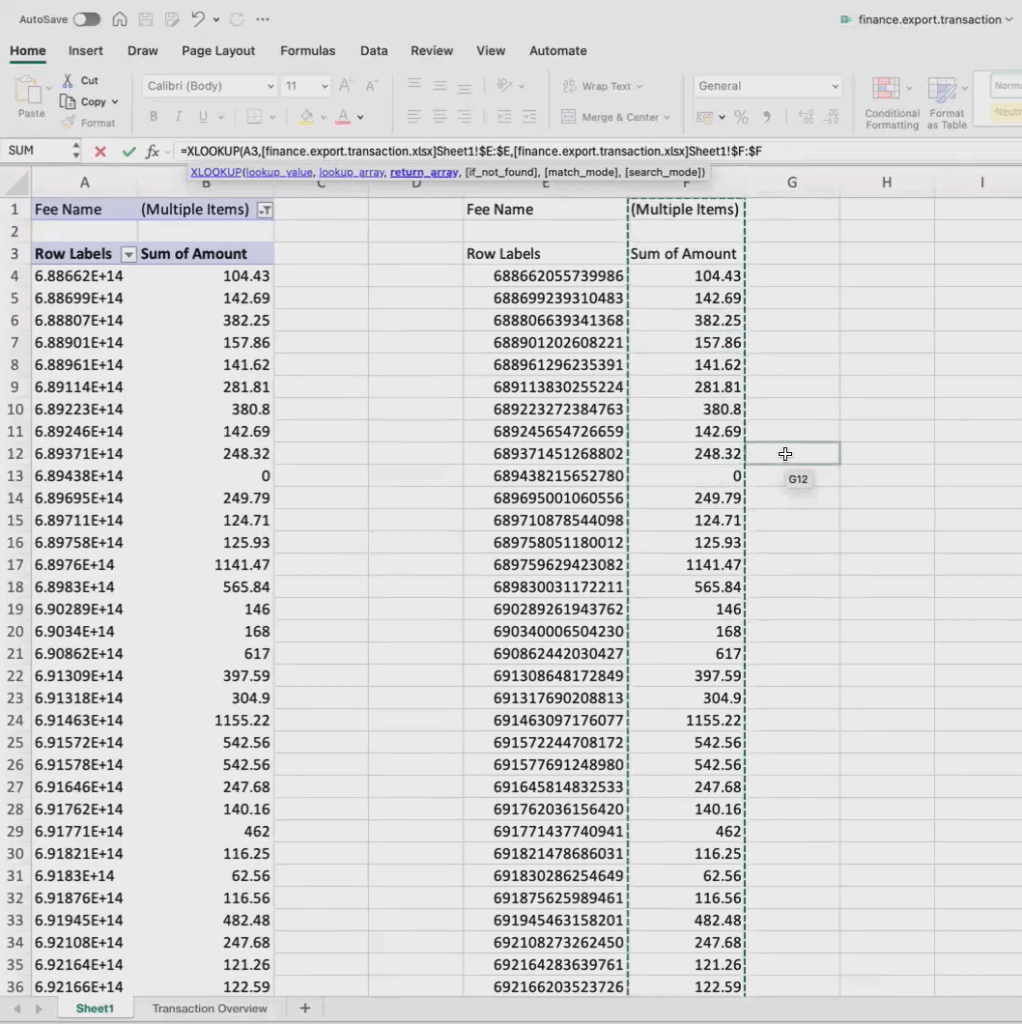Click the Cut scissors icon
This screenshot has height=1024, width=1022.
point(68,80)
